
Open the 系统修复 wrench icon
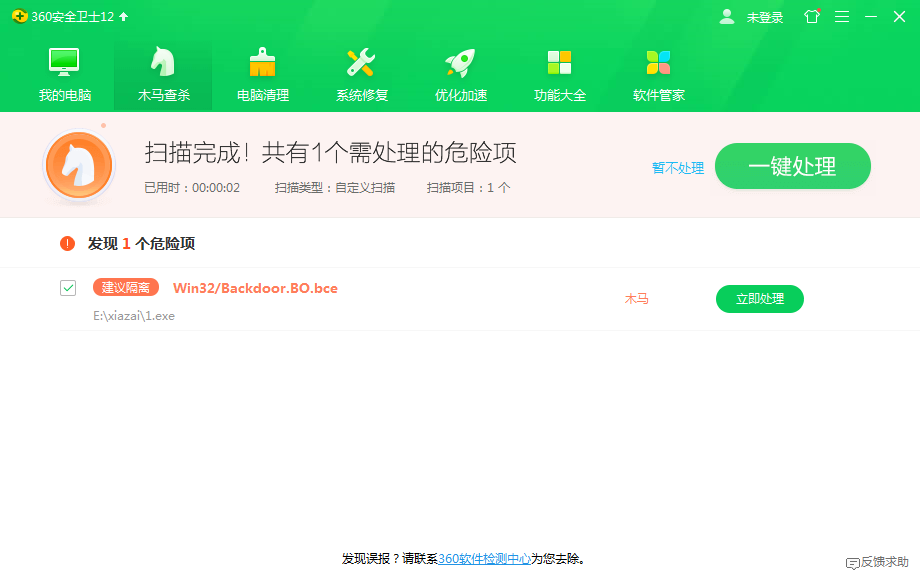361,62
